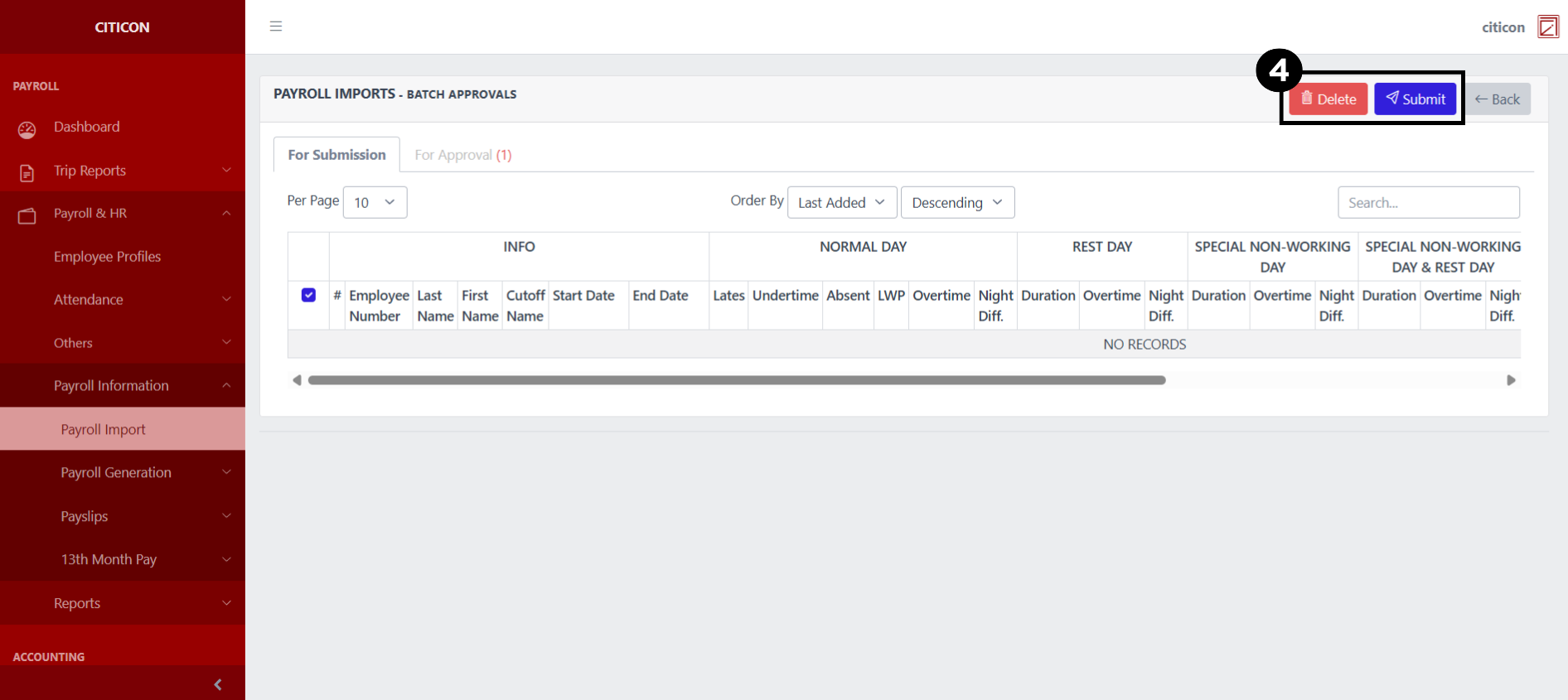The width and height of the screenshot is (1568, 700).
Task: Click the citicon profile avatar icon
Action: 1547,27
